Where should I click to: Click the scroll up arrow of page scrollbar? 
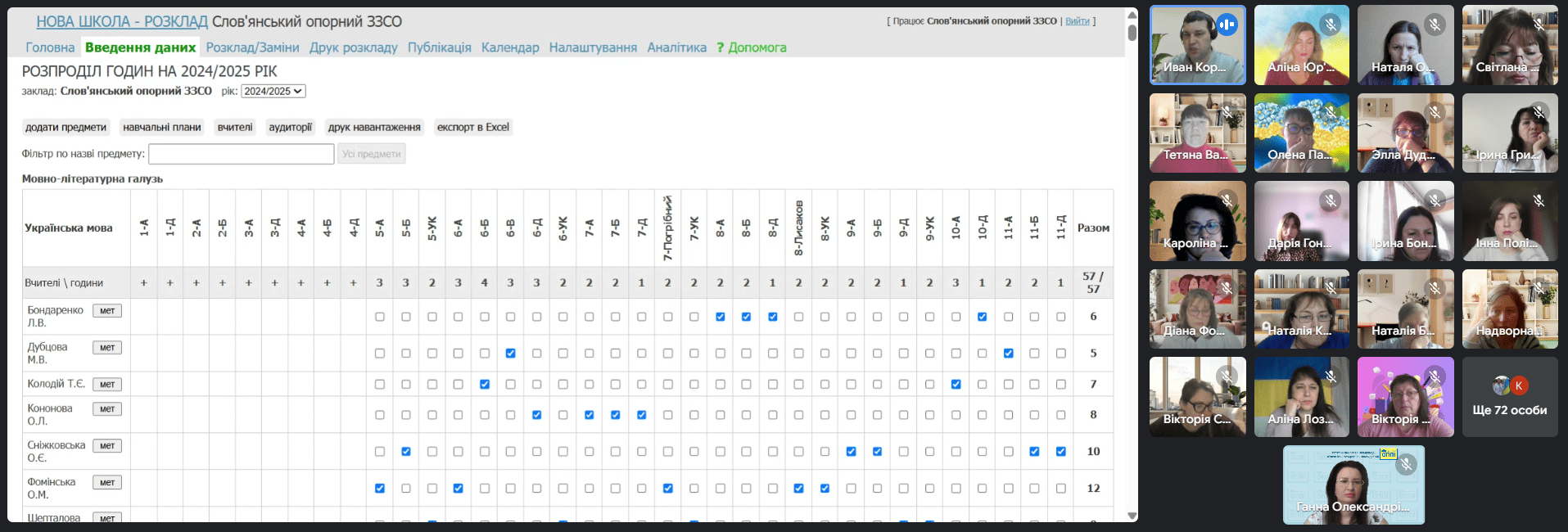[1132, 15]
